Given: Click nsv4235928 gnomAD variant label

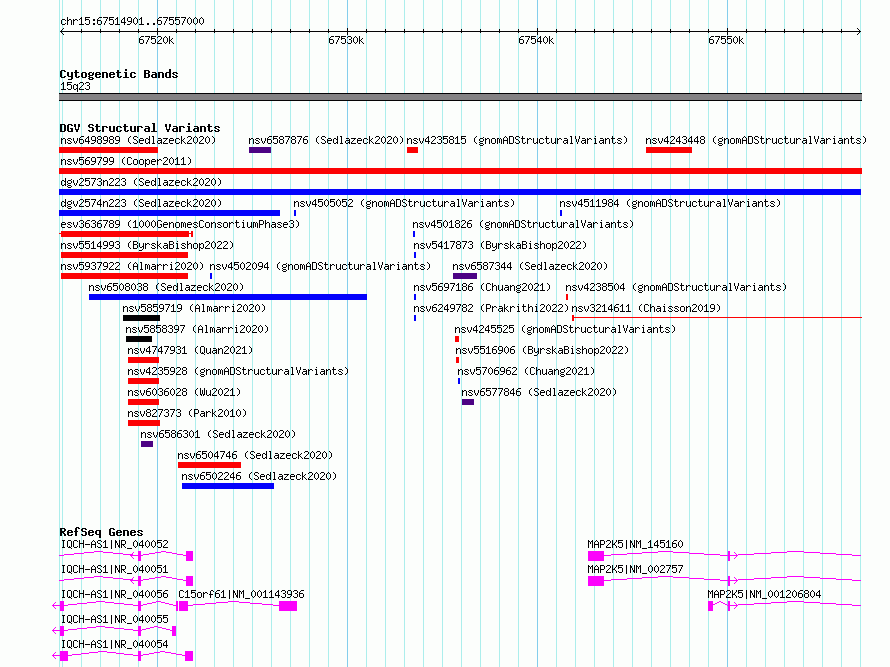Looking at the screenshot, I should 238,371.
